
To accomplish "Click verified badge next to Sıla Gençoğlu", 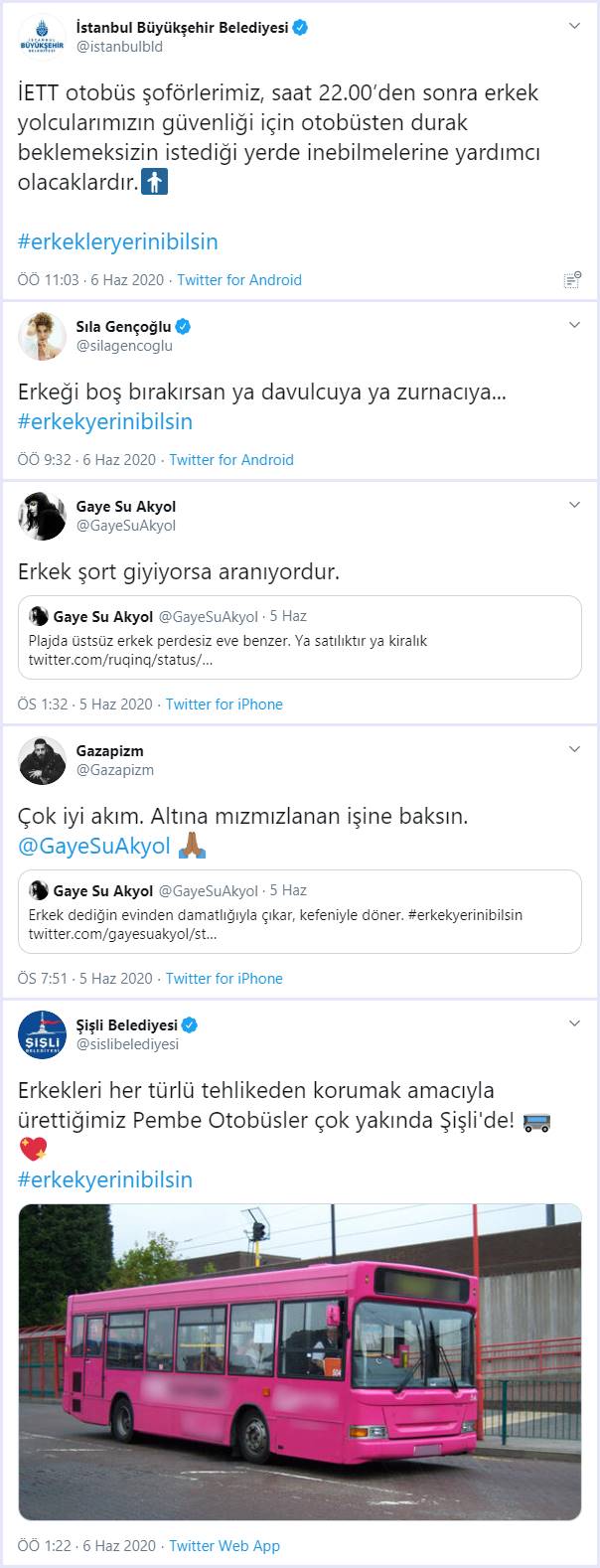I will click(184, 326).
